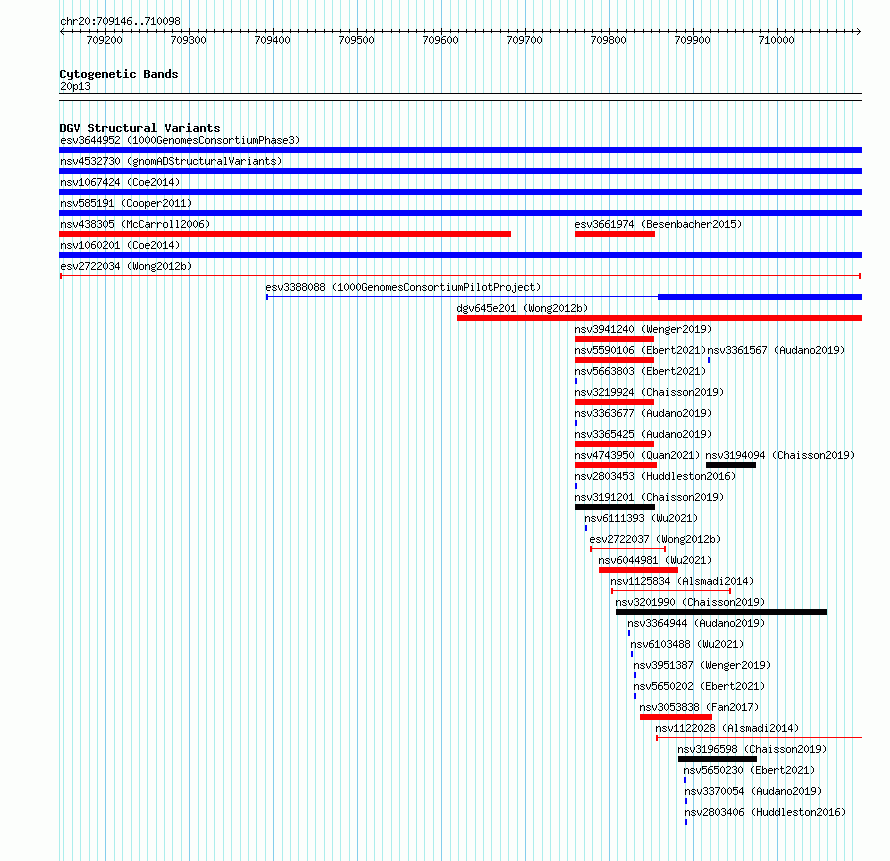Screen dimensions: 890x861
Task: Click the nsv4743950 (Quan2021) label
Action: 637,455
